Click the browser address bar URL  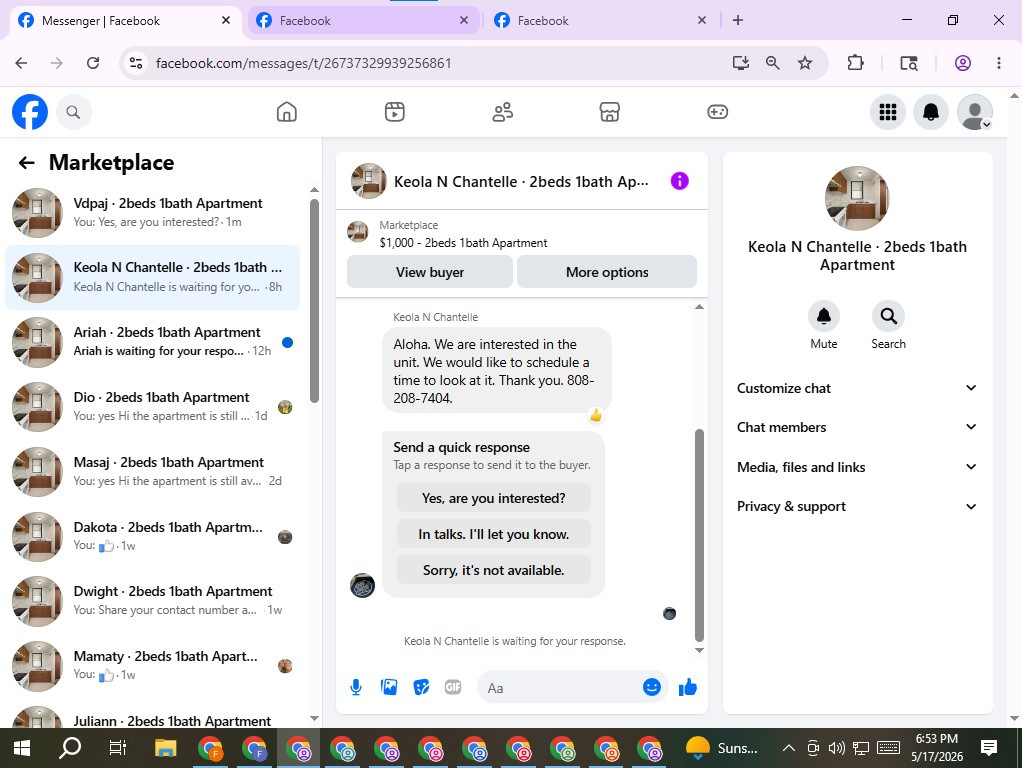point(303,63)
